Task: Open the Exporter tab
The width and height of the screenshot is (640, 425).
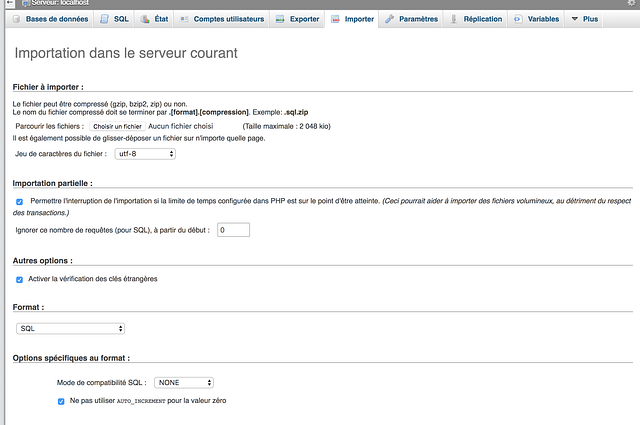Action: click(297, 19)
